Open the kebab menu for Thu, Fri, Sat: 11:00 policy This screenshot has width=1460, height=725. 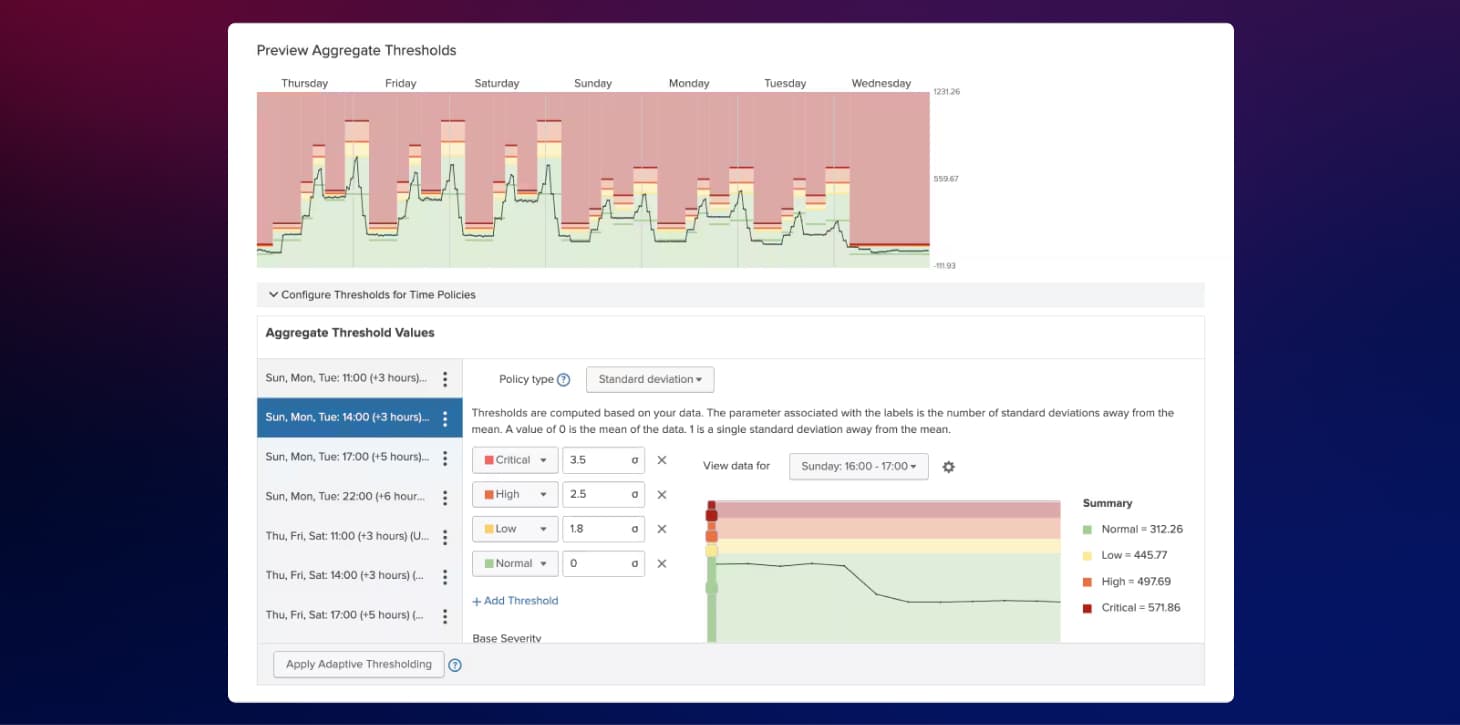tap(446, 536)
